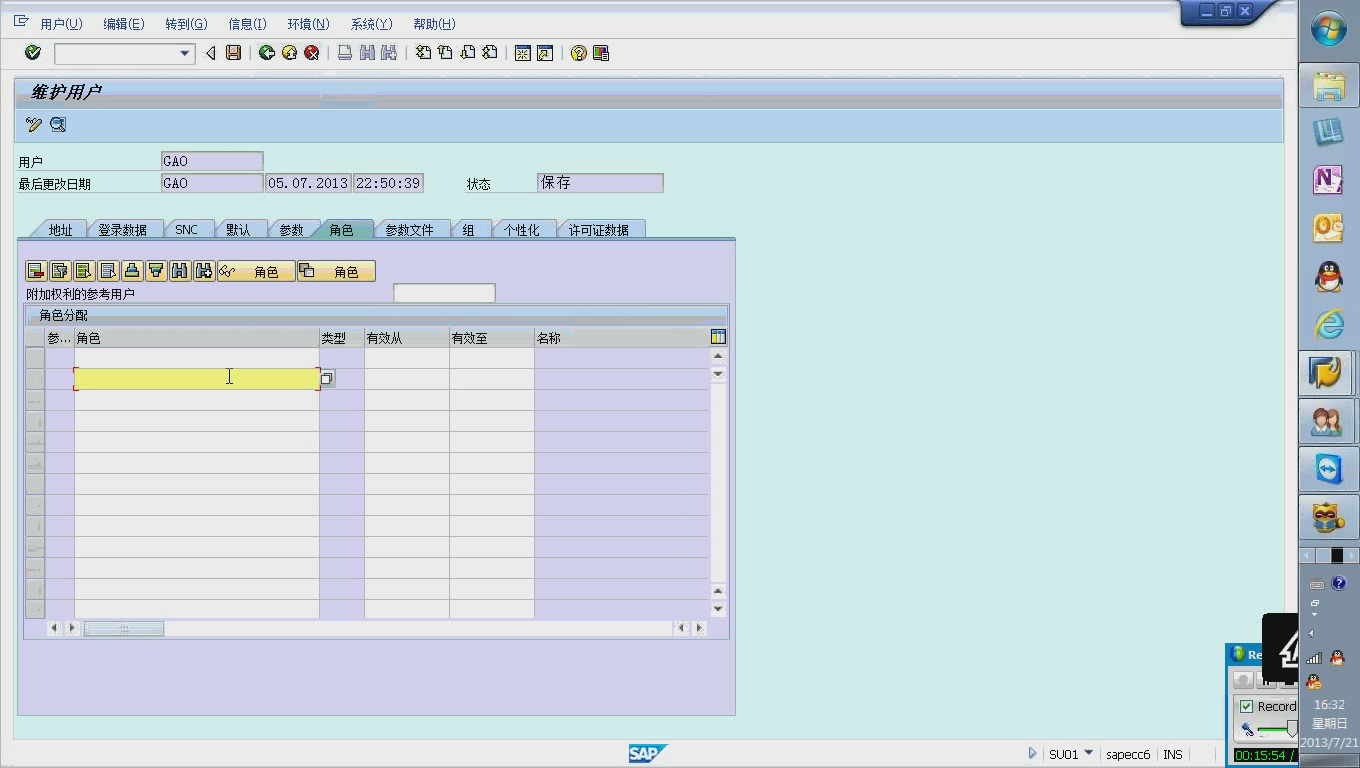Image resolution: width=1360 pixels, height=768 pixels.
Task: Click the delete row icon in role toolbar
Action: [x=36, y=271]
